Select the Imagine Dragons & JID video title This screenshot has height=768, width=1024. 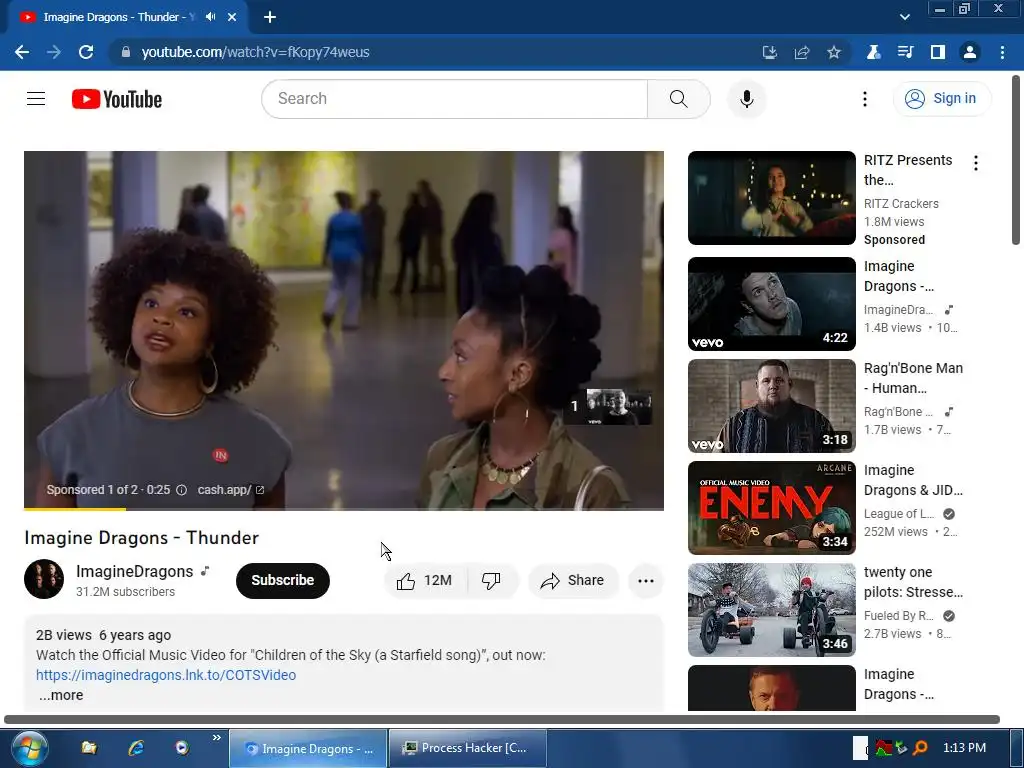pos(913,480)
